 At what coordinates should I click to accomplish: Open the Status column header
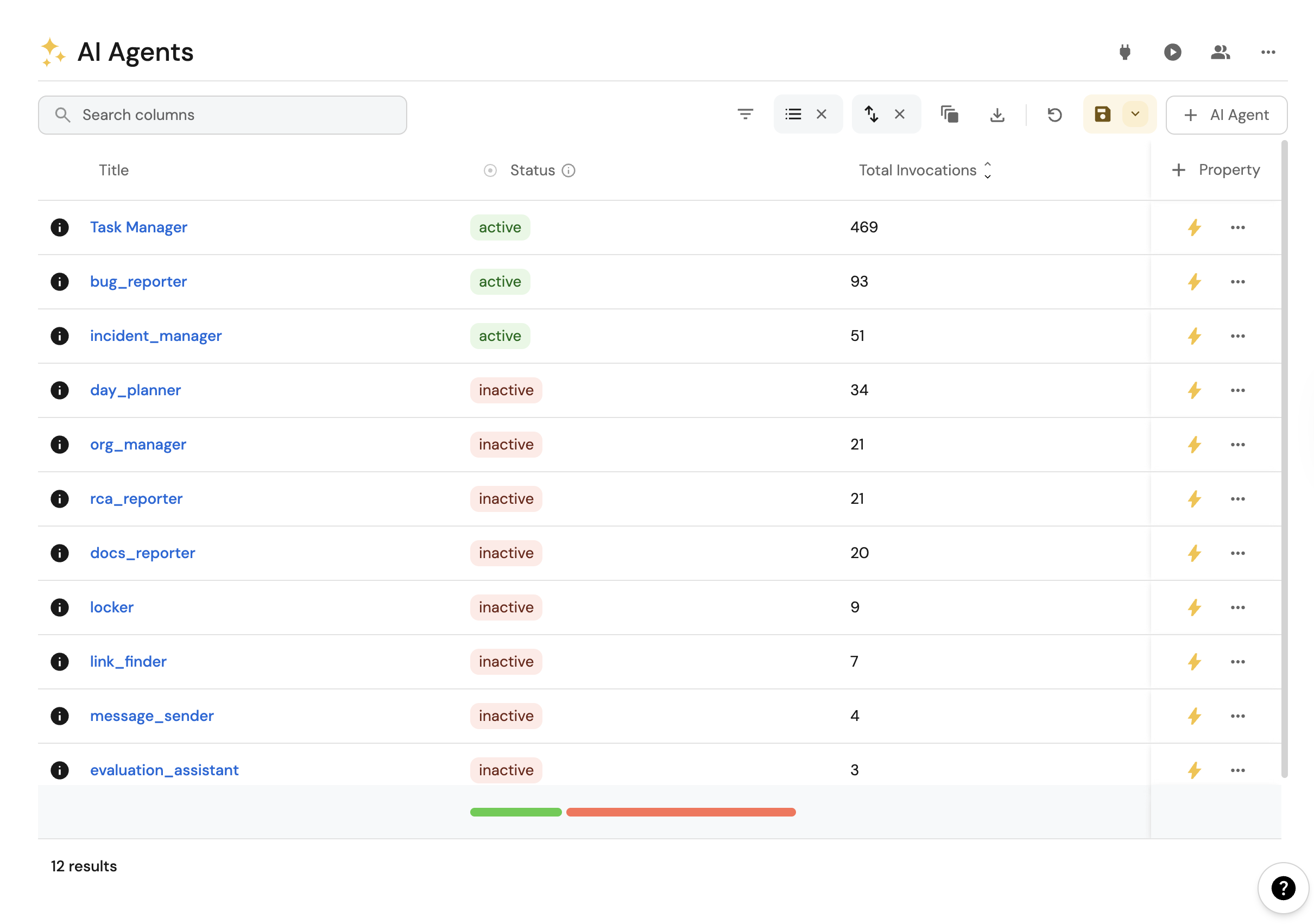(532, 170)
